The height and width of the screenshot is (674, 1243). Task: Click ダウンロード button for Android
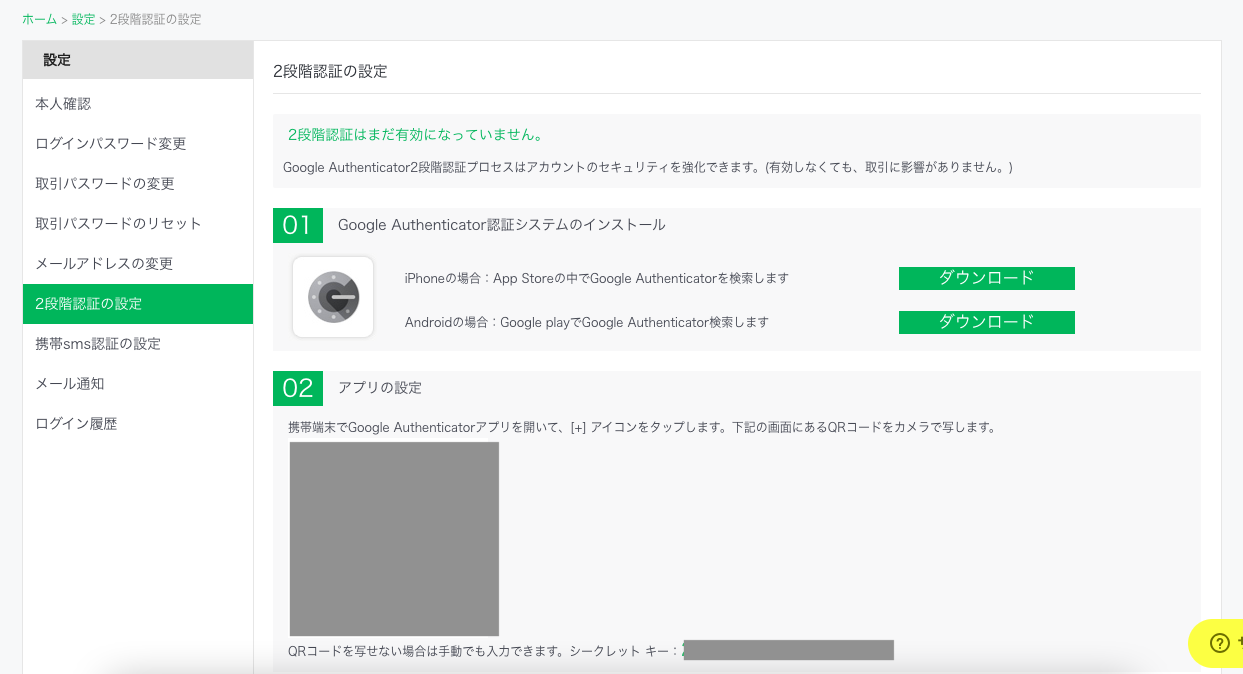pos(987,322)
